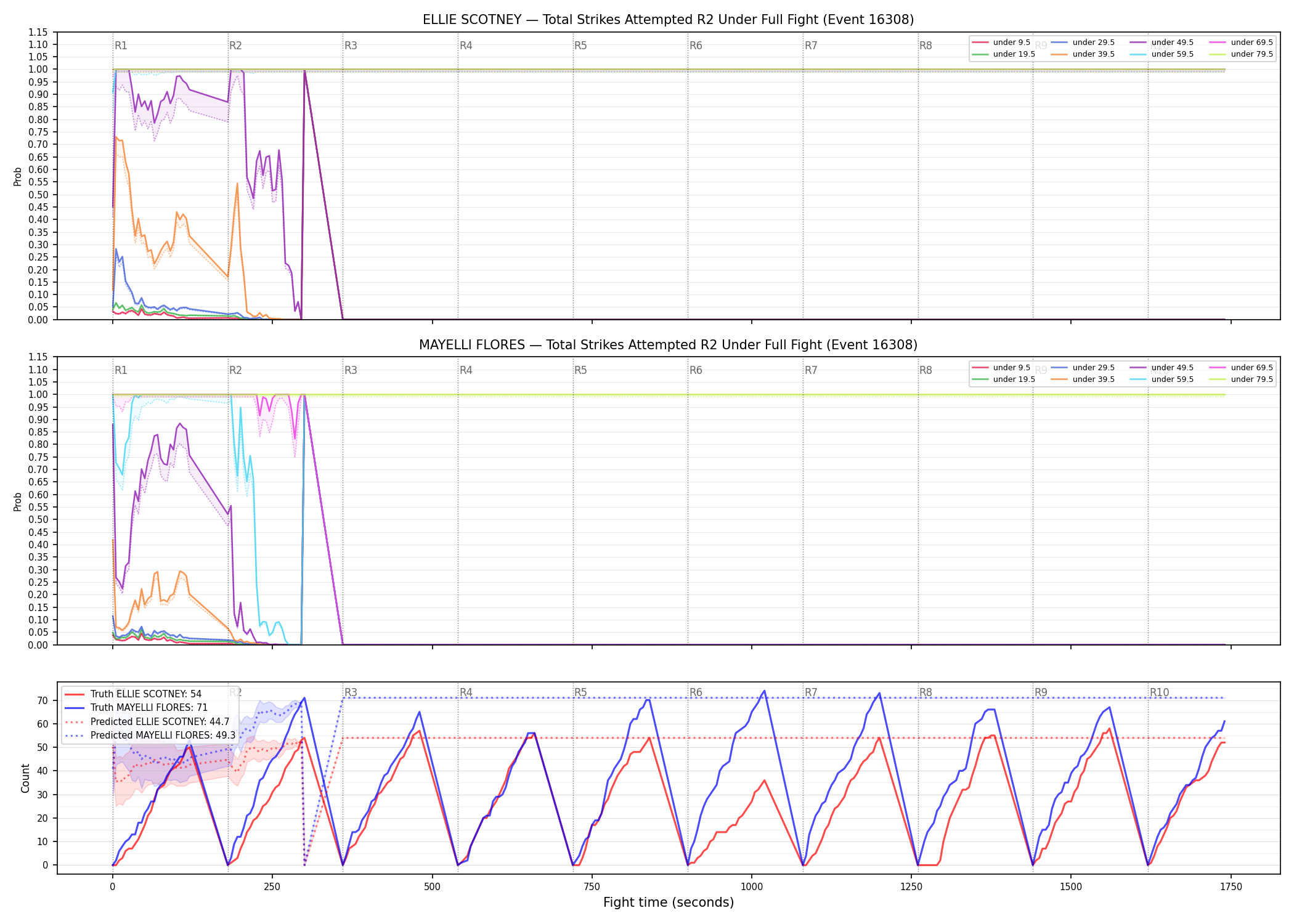Click 'Predicted MAYELLI FLORES: 49.3' legend entry
This screenshot has width=1294, height=924.
tap(150, 735)
